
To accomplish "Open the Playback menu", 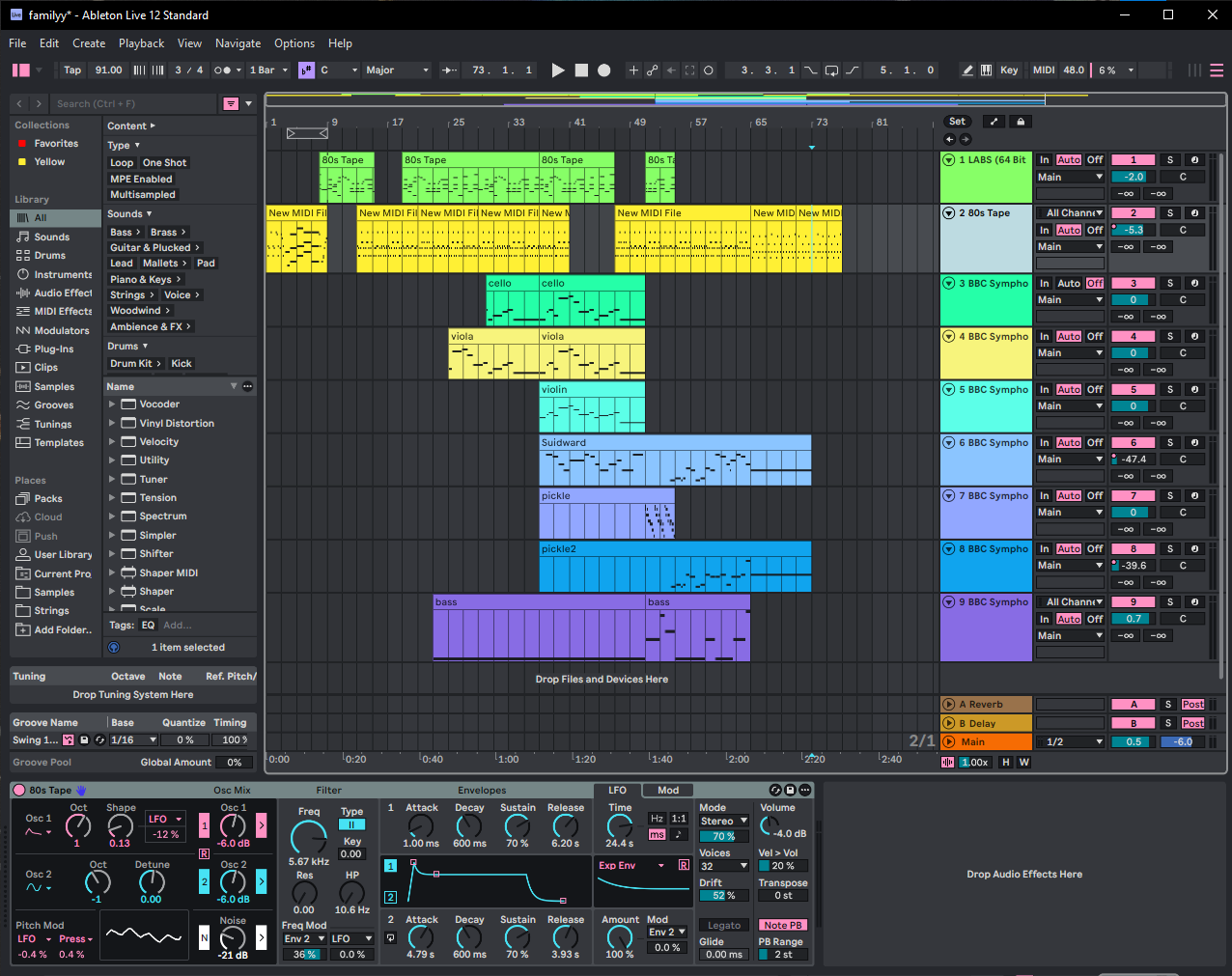I will (x=141, y=43).
